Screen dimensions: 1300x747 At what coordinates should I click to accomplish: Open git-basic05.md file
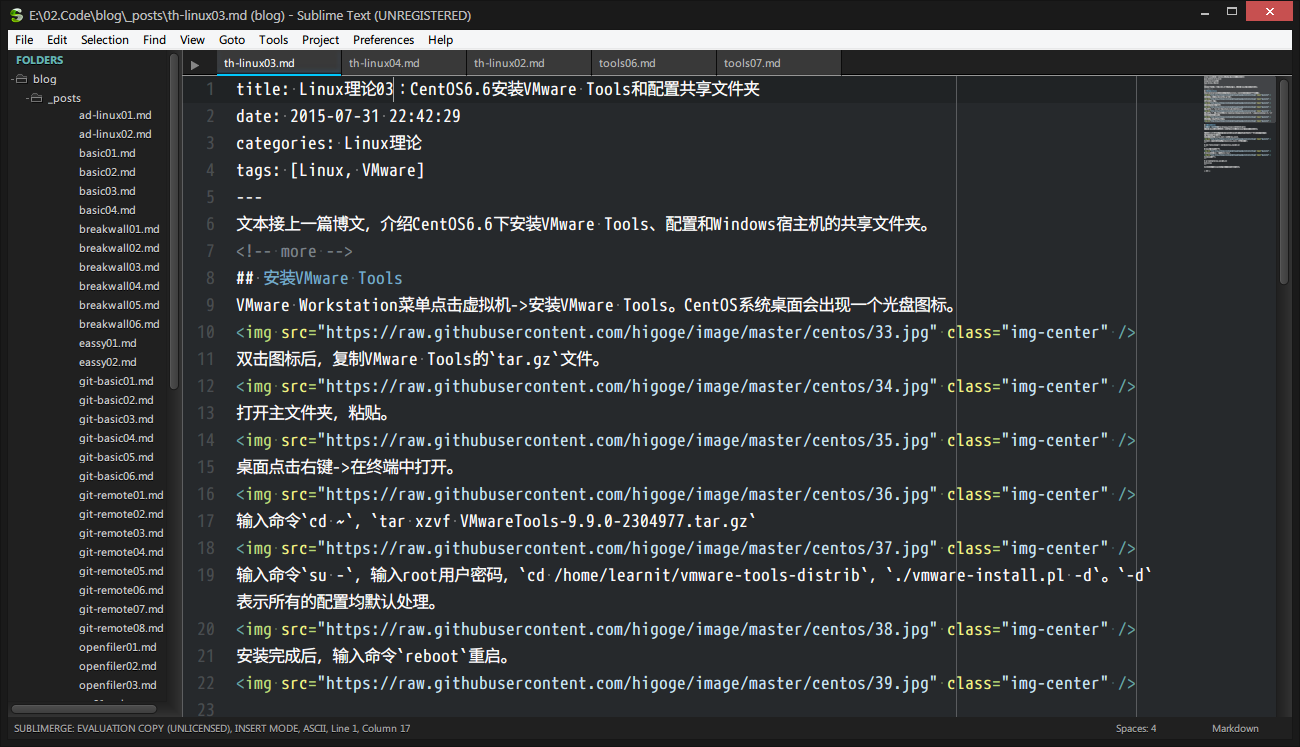[116, 457]
